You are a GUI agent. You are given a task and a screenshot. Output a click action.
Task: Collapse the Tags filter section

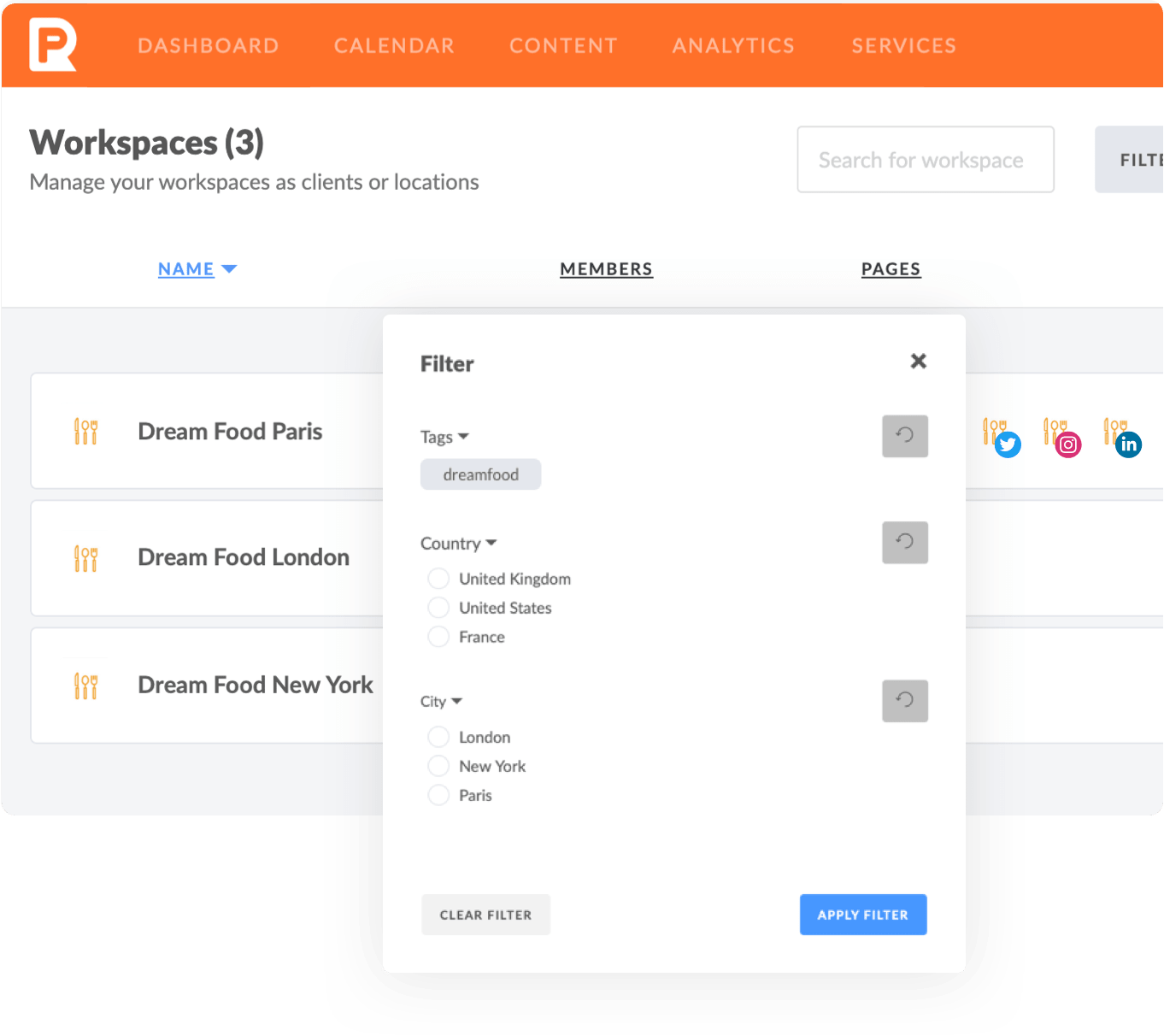tap(465, 436)
